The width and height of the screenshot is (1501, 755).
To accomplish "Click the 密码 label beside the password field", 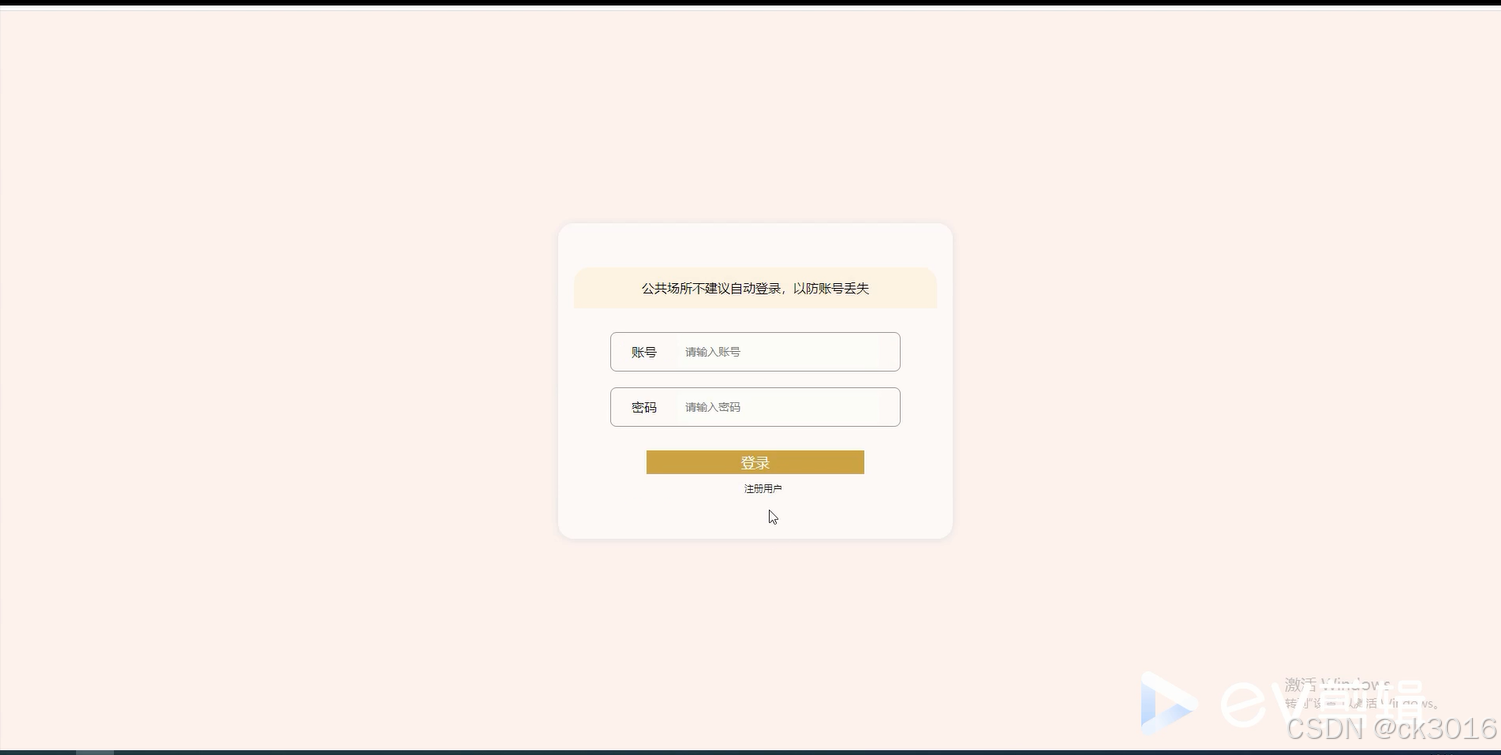I will pos(644,407).
